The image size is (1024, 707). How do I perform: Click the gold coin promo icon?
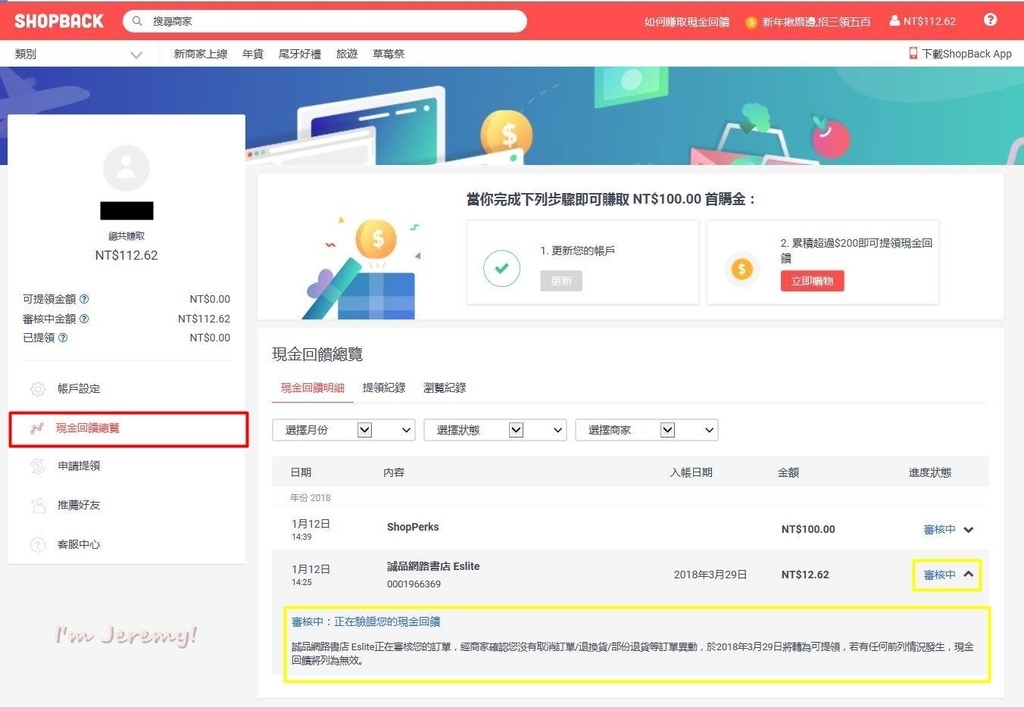751,22
